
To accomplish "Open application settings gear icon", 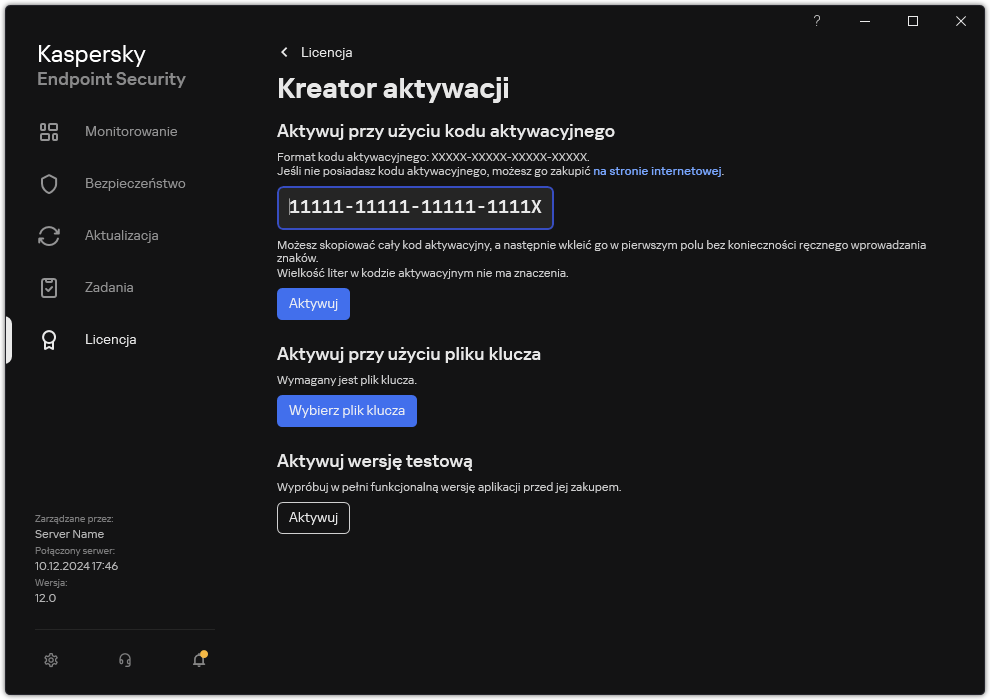I will [x=51, y=660].
